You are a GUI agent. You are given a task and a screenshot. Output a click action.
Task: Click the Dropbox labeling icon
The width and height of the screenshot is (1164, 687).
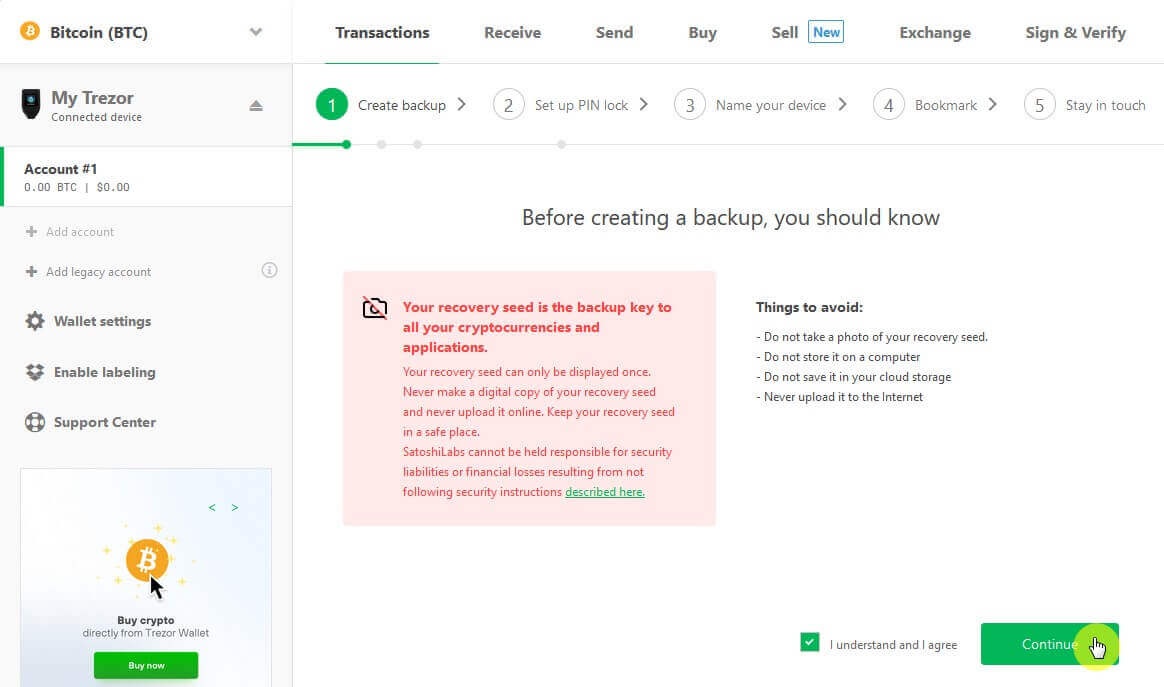[35, 372]
